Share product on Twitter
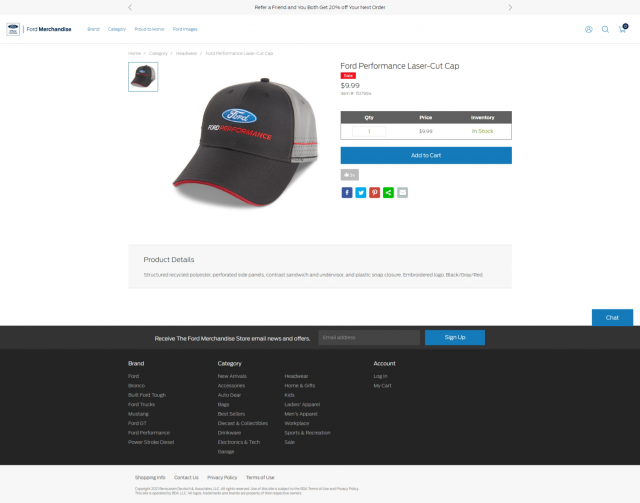Screen dimensions: 640x503 361,193
